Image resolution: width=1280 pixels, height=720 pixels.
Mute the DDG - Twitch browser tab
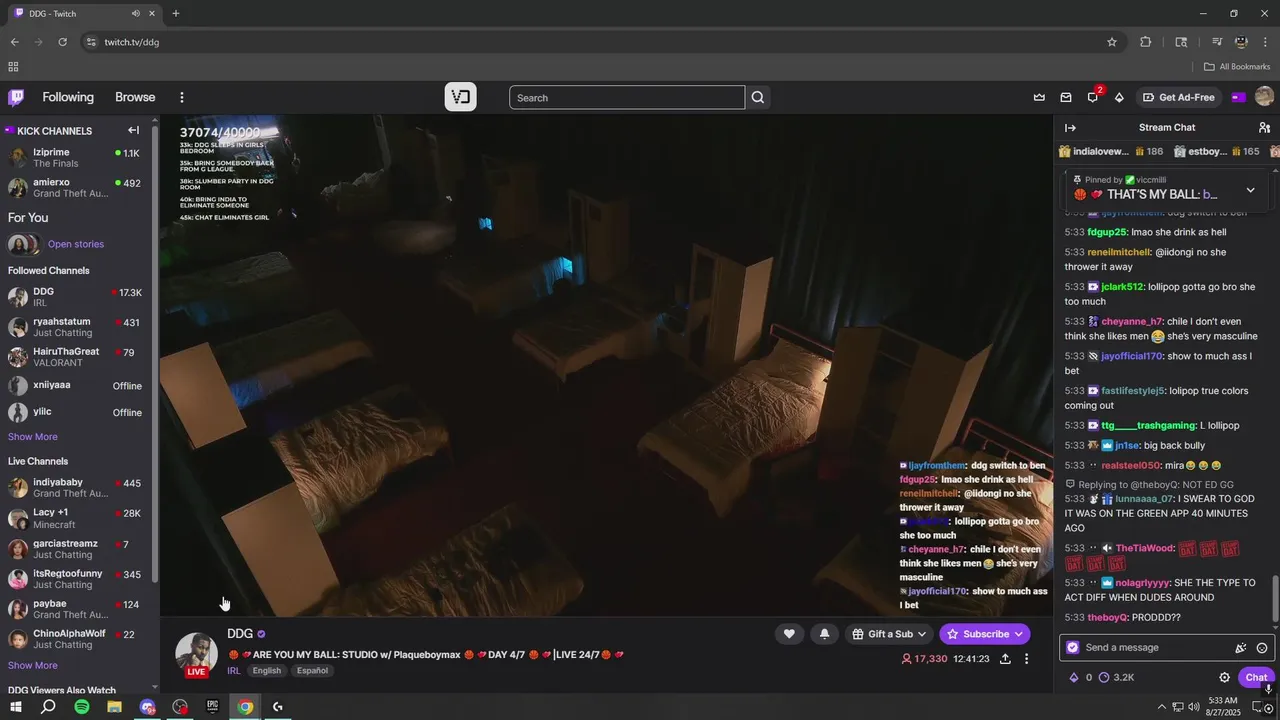[136, 13]
